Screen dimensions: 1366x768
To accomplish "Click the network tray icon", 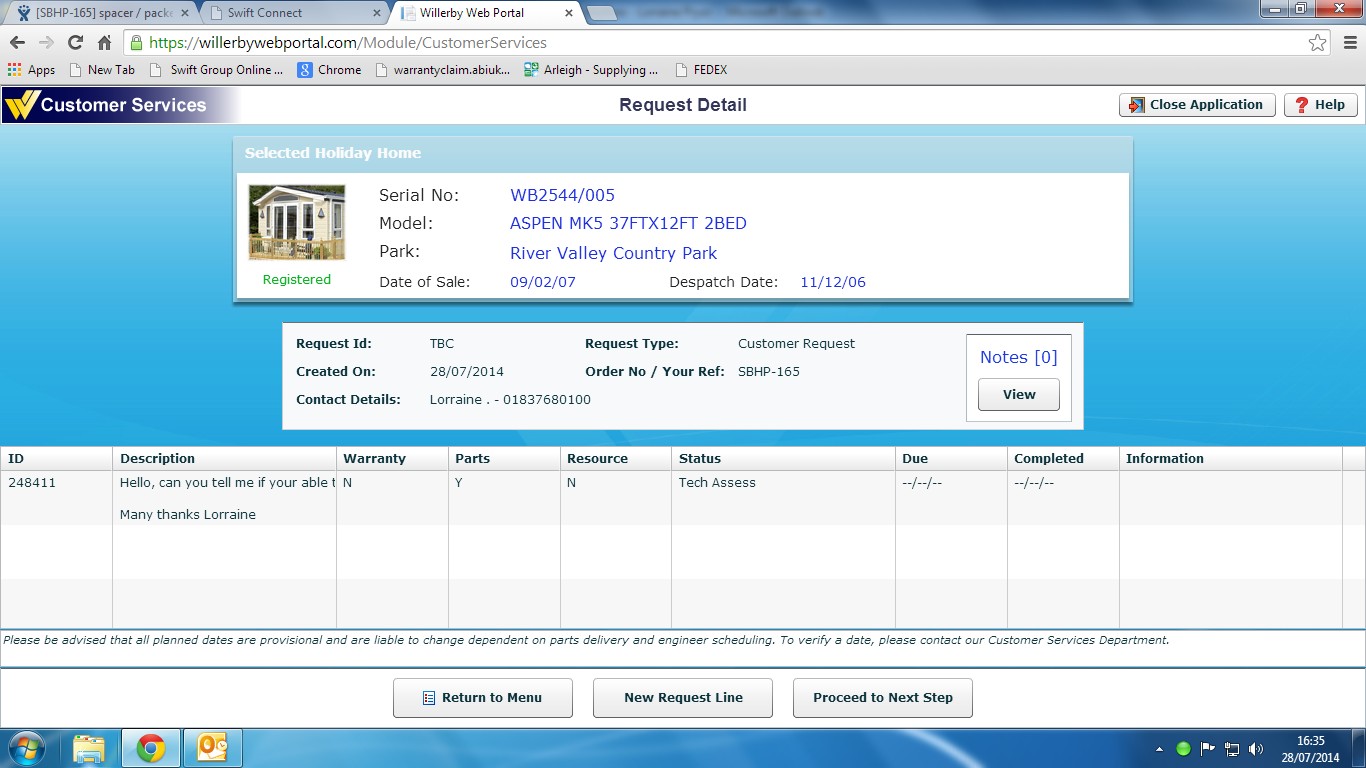I will 1232,749.
